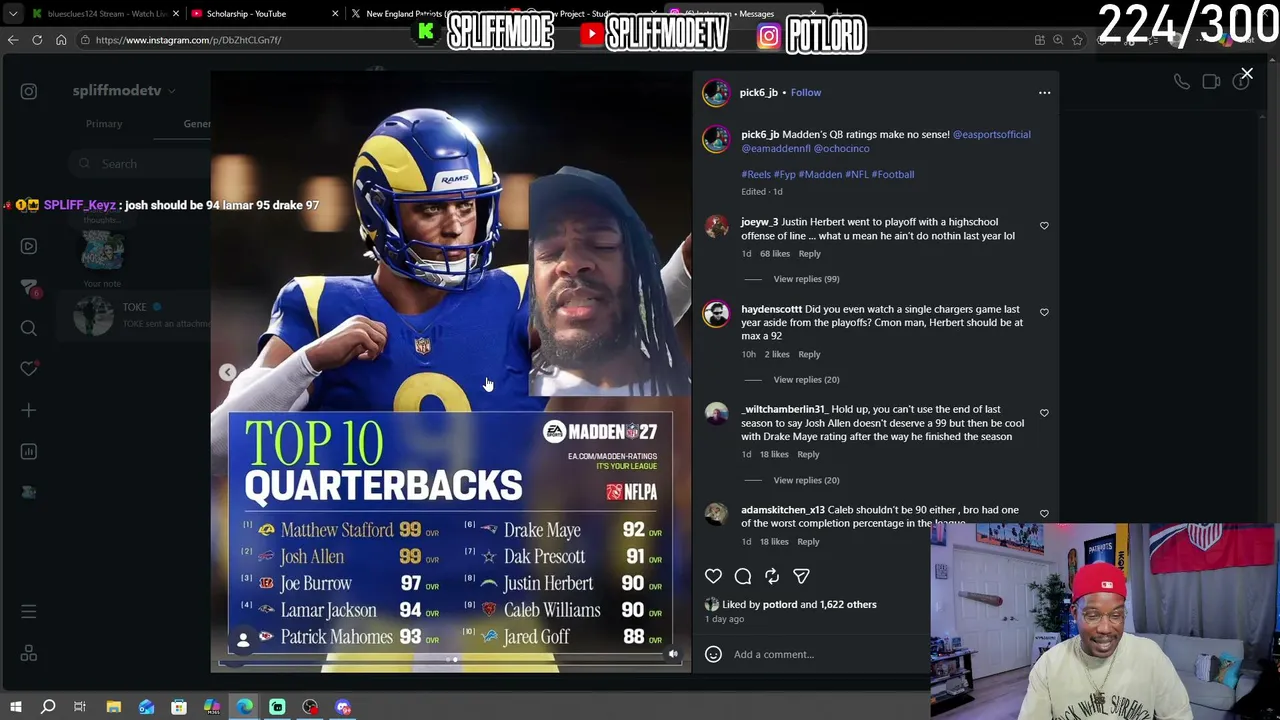
Task: Share the post with the paper-plane icon
Action: click(x=801, y=576)
